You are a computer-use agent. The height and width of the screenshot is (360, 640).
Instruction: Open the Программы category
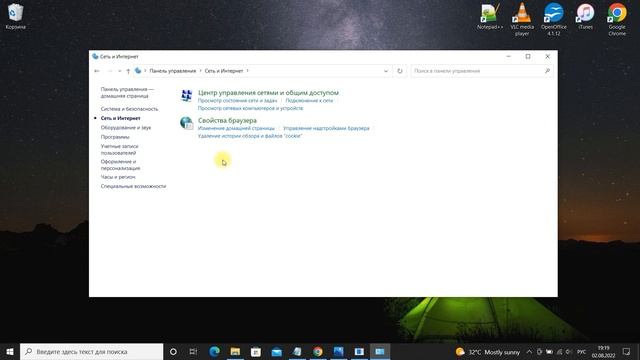tap(115, 137)
